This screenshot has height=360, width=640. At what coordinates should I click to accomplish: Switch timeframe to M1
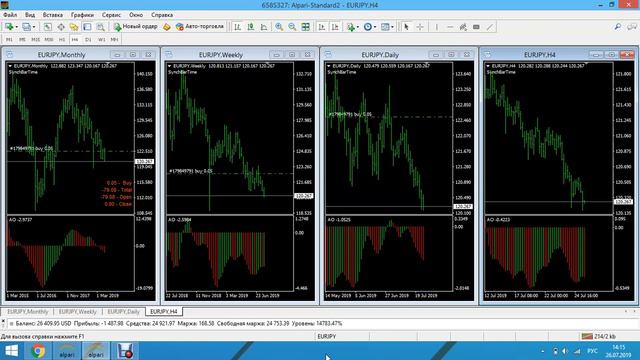click(x=9, y=40)
